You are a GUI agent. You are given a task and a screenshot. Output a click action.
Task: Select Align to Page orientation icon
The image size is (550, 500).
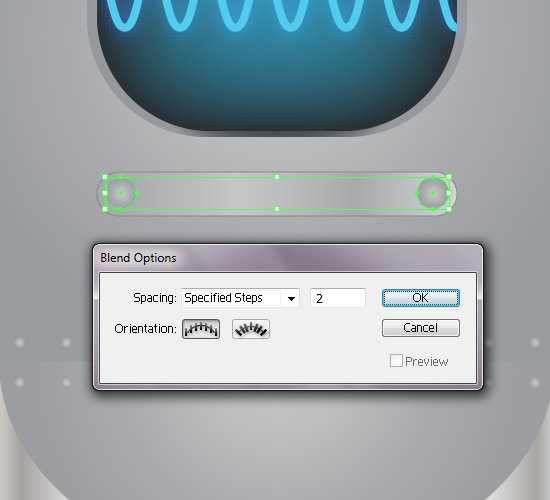pyautogui.click(x=201, y=329)
